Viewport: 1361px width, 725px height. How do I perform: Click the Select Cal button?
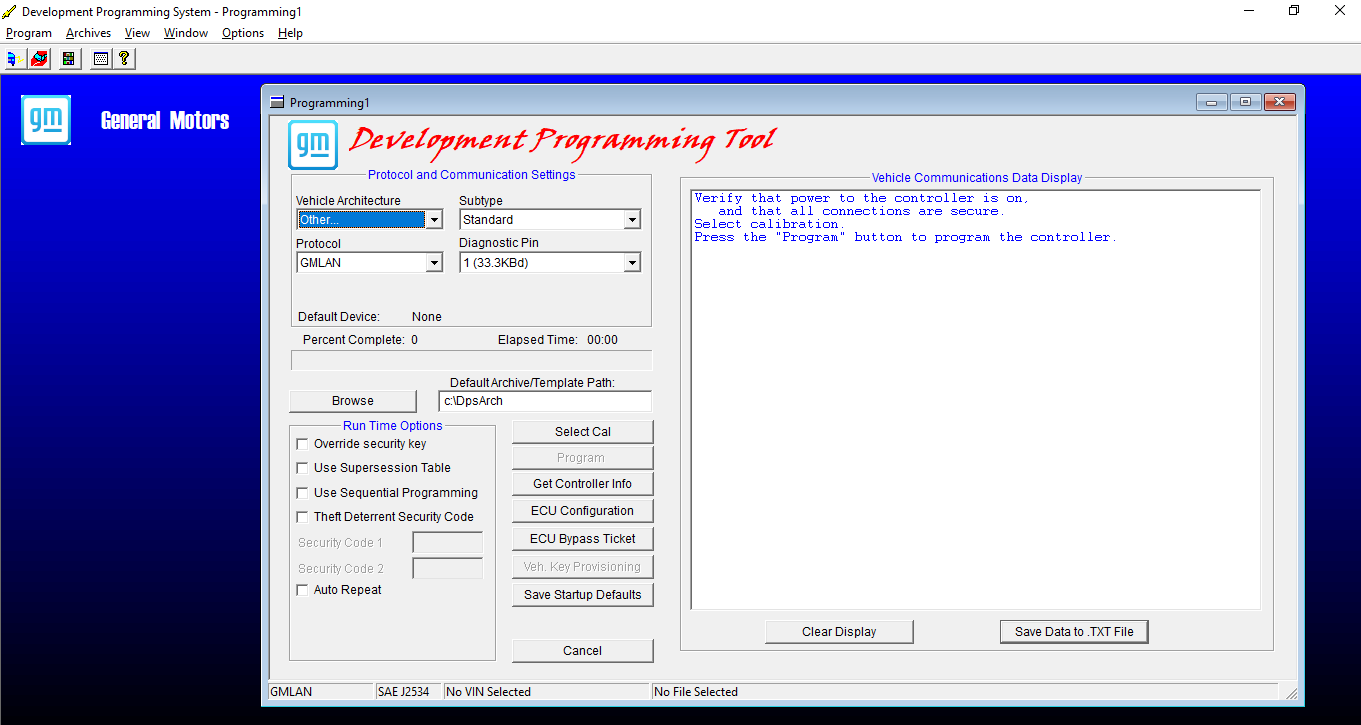(582, 432)
